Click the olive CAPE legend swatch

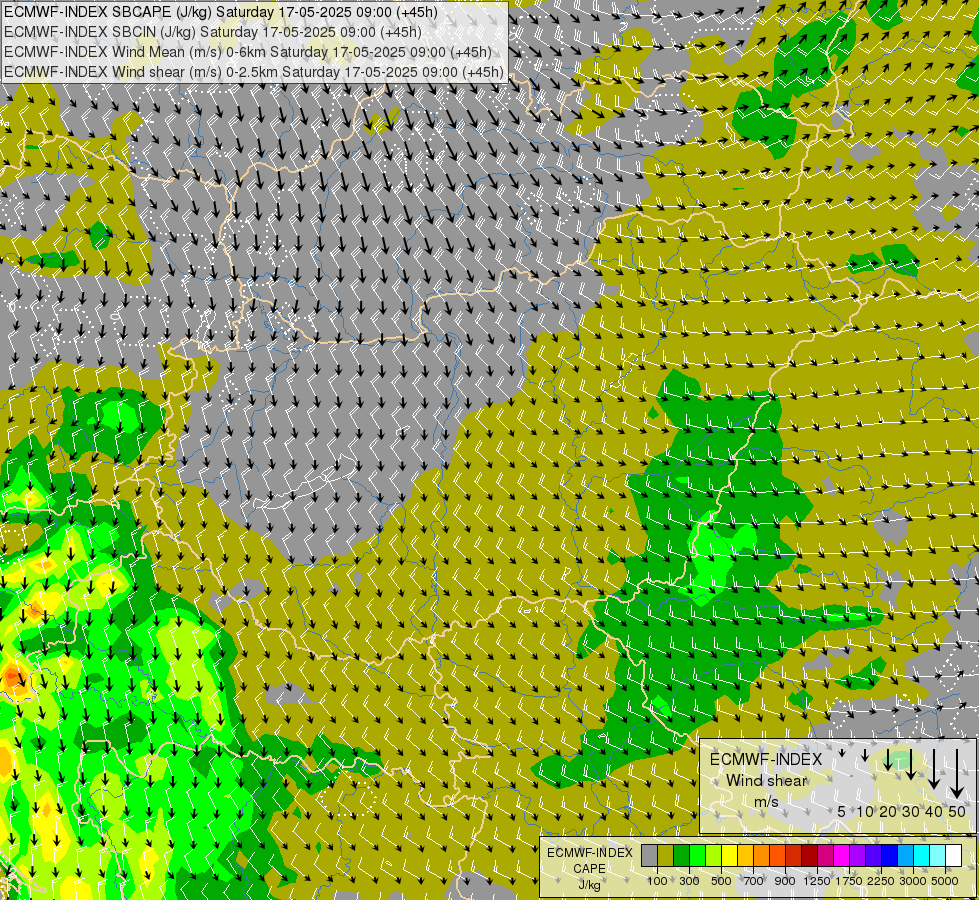coord(665,856)
